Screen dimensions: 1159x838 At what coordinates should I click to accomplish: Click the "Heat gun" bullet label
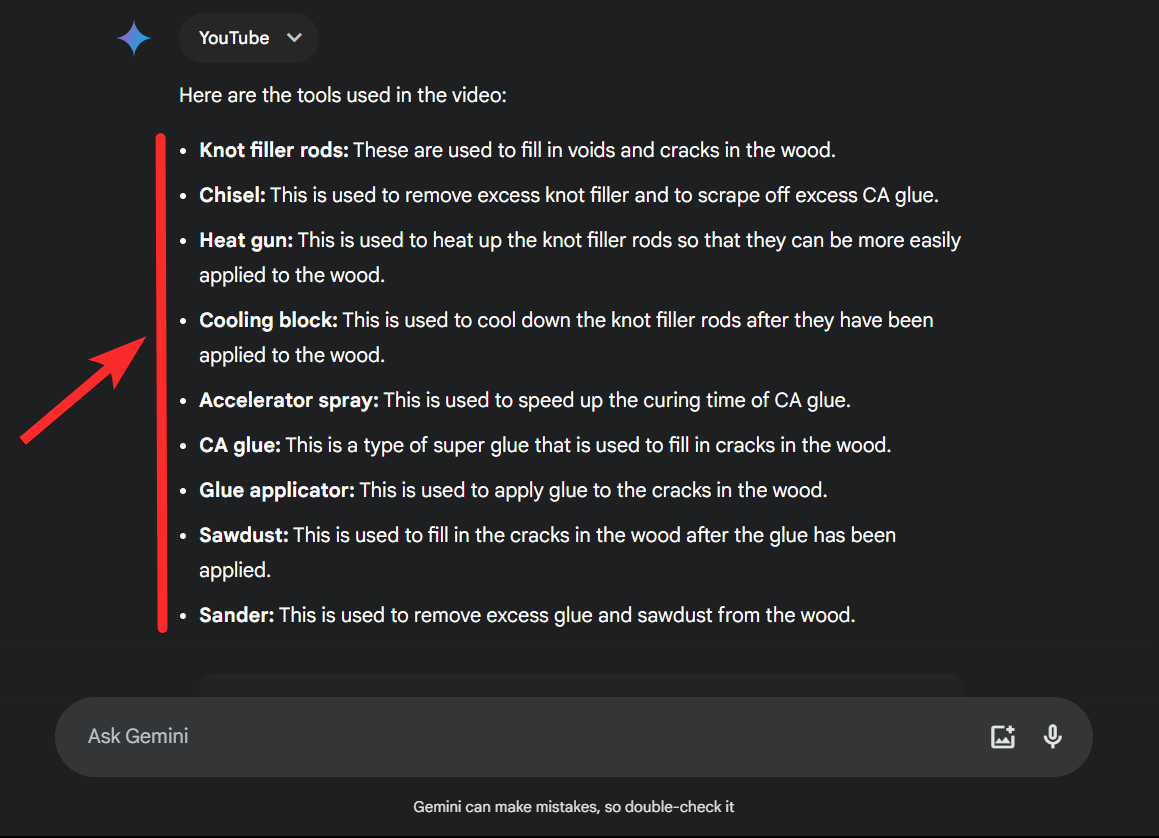246,240
